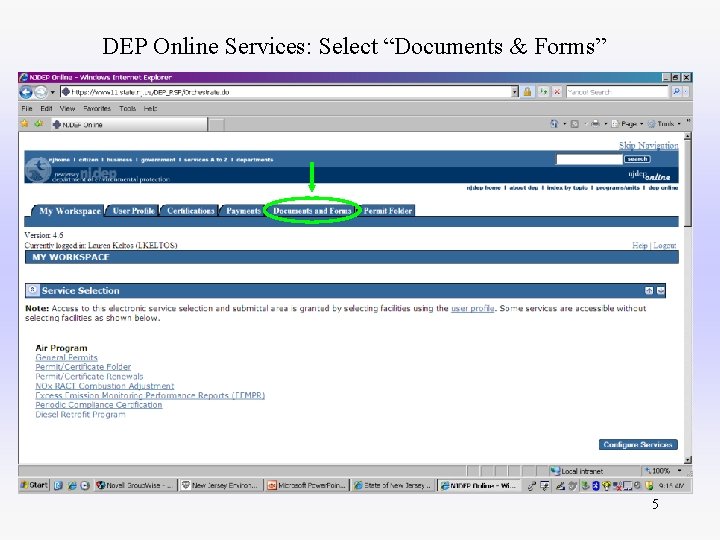
Task: Click the Logout link
Action: [664, 245]
